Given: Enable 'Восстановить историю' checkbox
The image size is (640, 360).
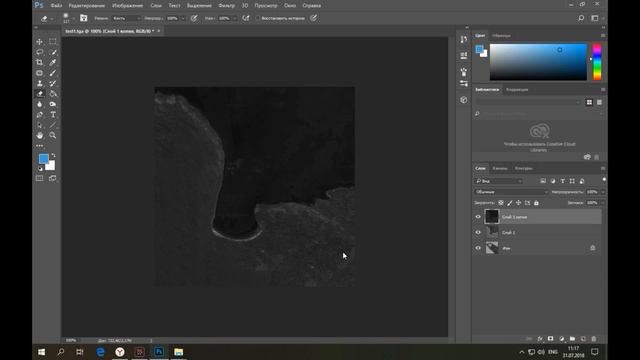Looking at the screenshot, I should 258,18.
